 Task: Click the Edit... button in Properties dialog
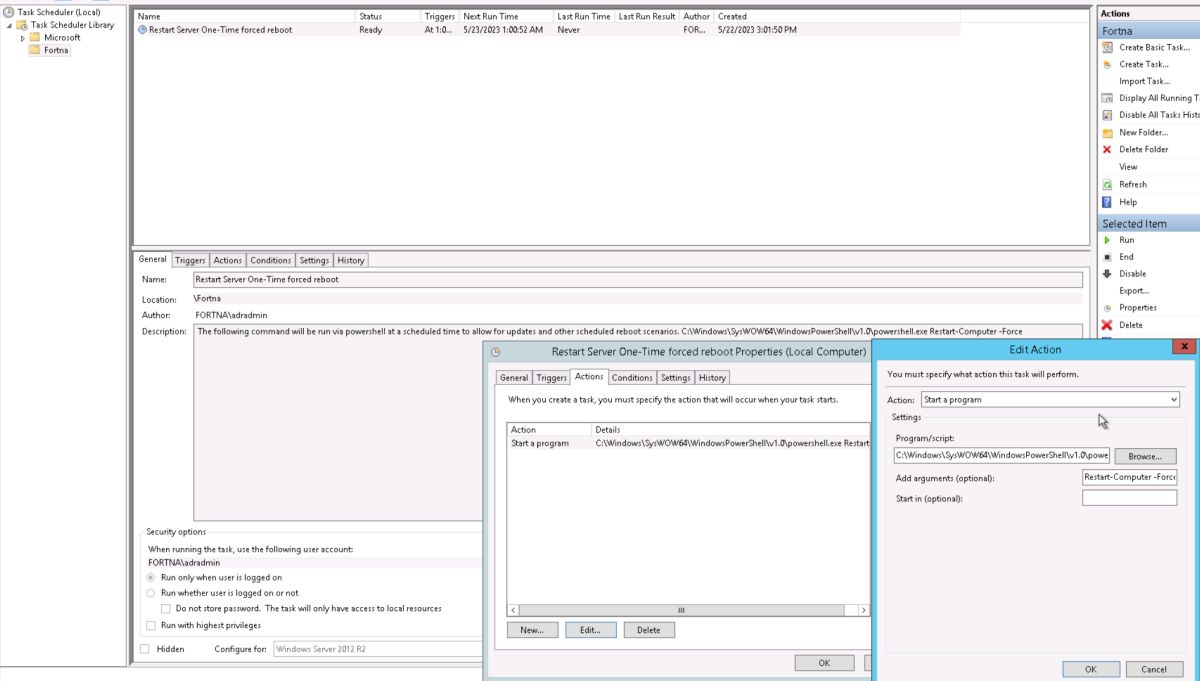pyautogui.click(x=590, y=630)
